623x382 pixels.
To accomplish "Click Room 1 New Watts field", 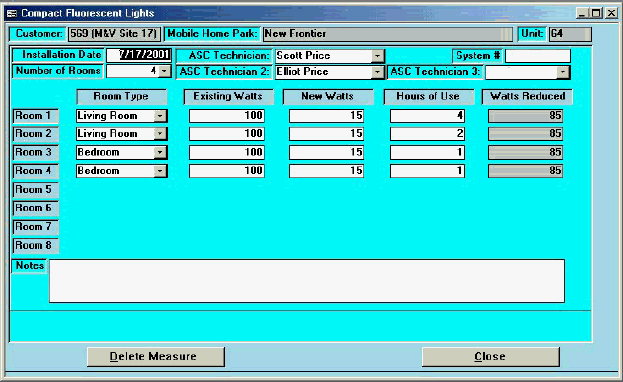I will (326, 116).
